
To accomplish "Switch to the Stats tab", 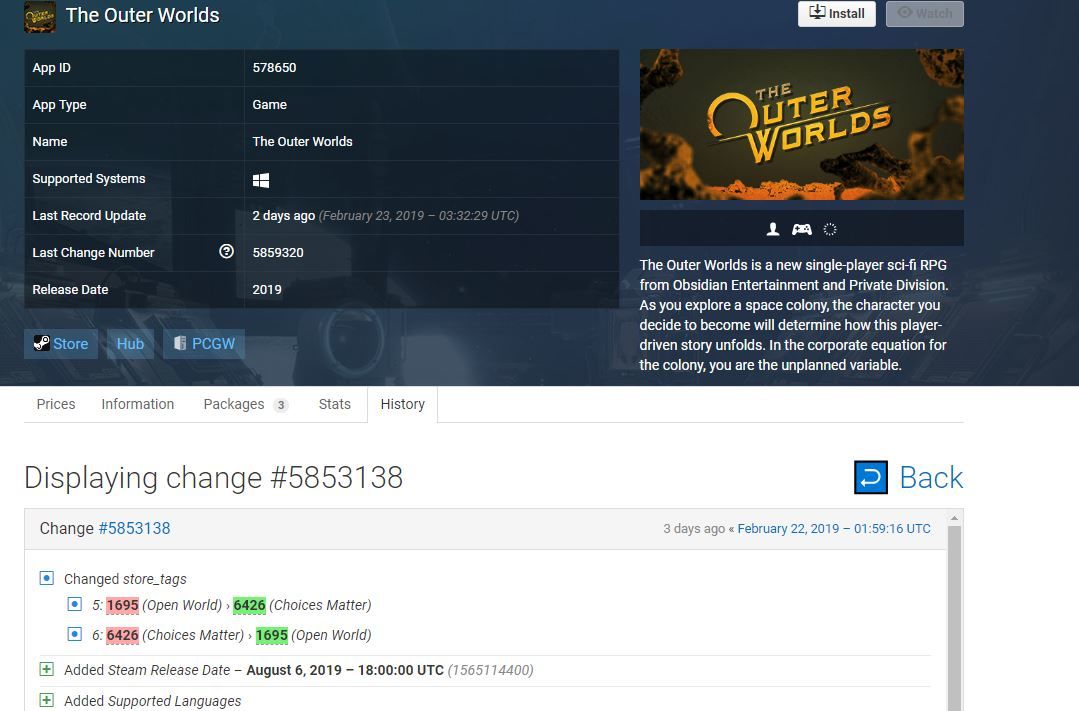I will [334, 404].
